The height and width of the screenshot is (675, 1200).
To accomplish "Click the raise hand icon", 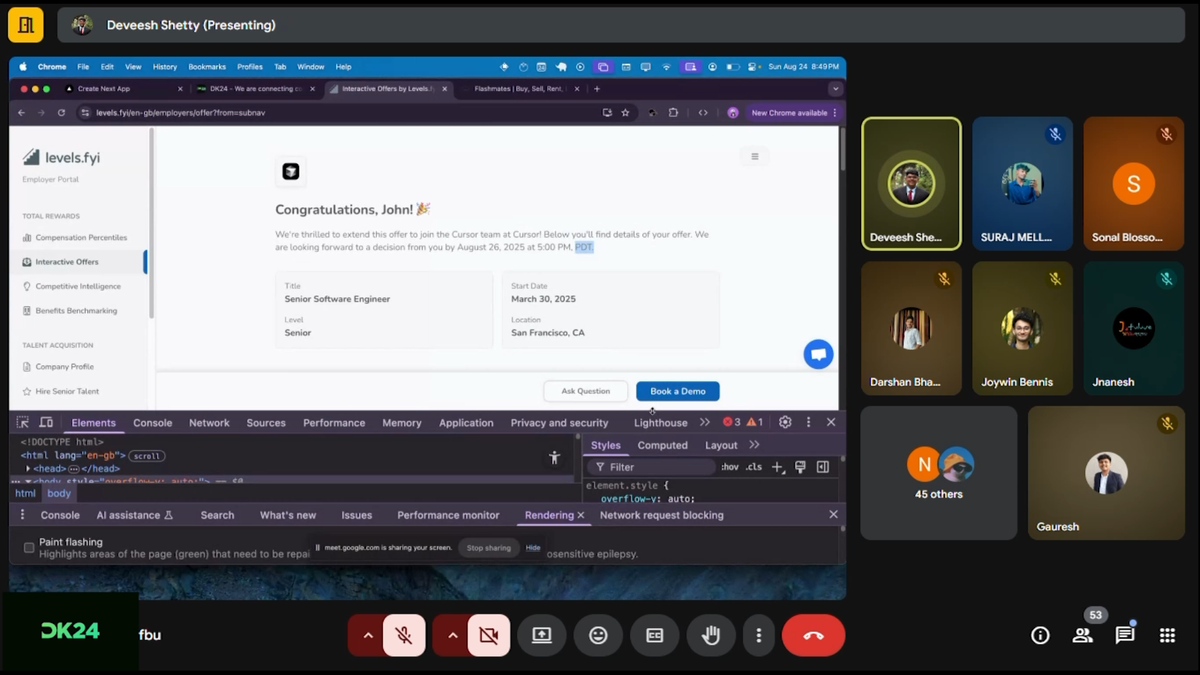I will 711,635.
